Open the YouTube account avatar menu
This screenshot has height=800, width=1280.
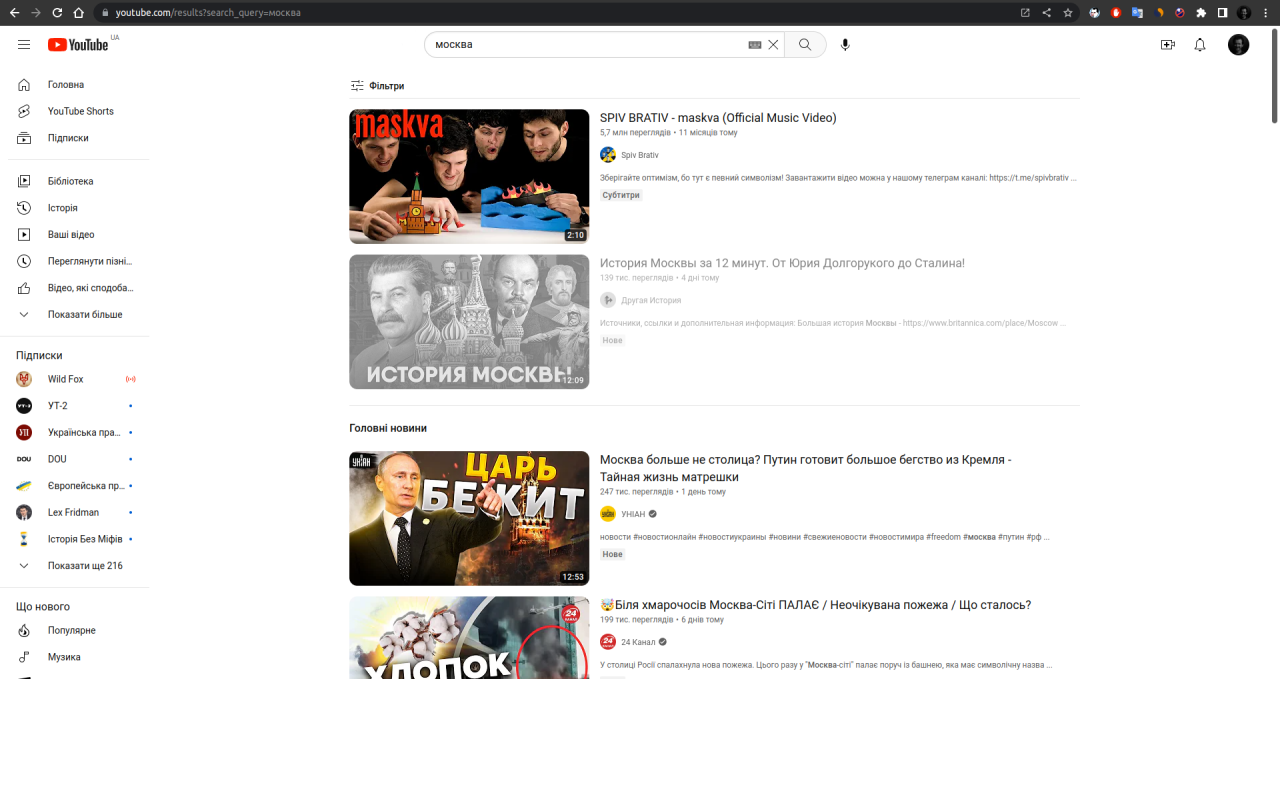click(x=1238, y=45)
